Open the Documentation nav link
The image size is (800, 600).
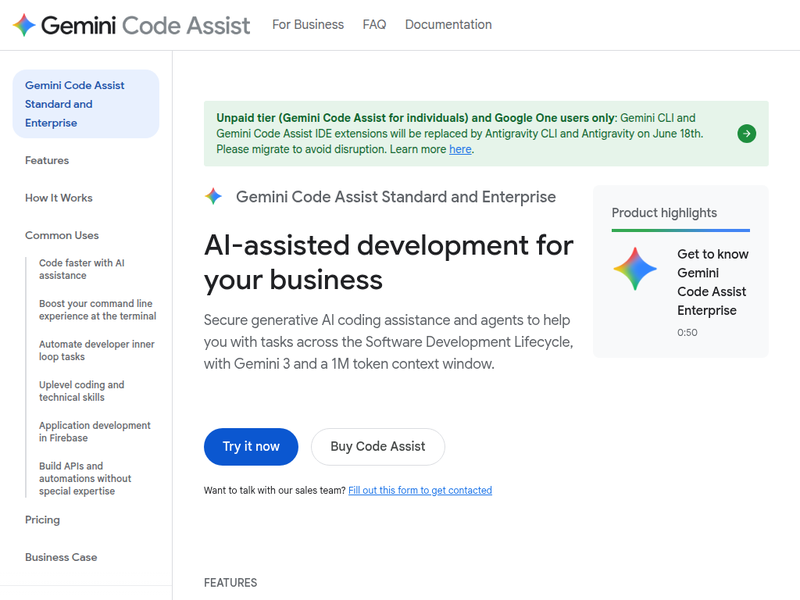coord(448,24)
